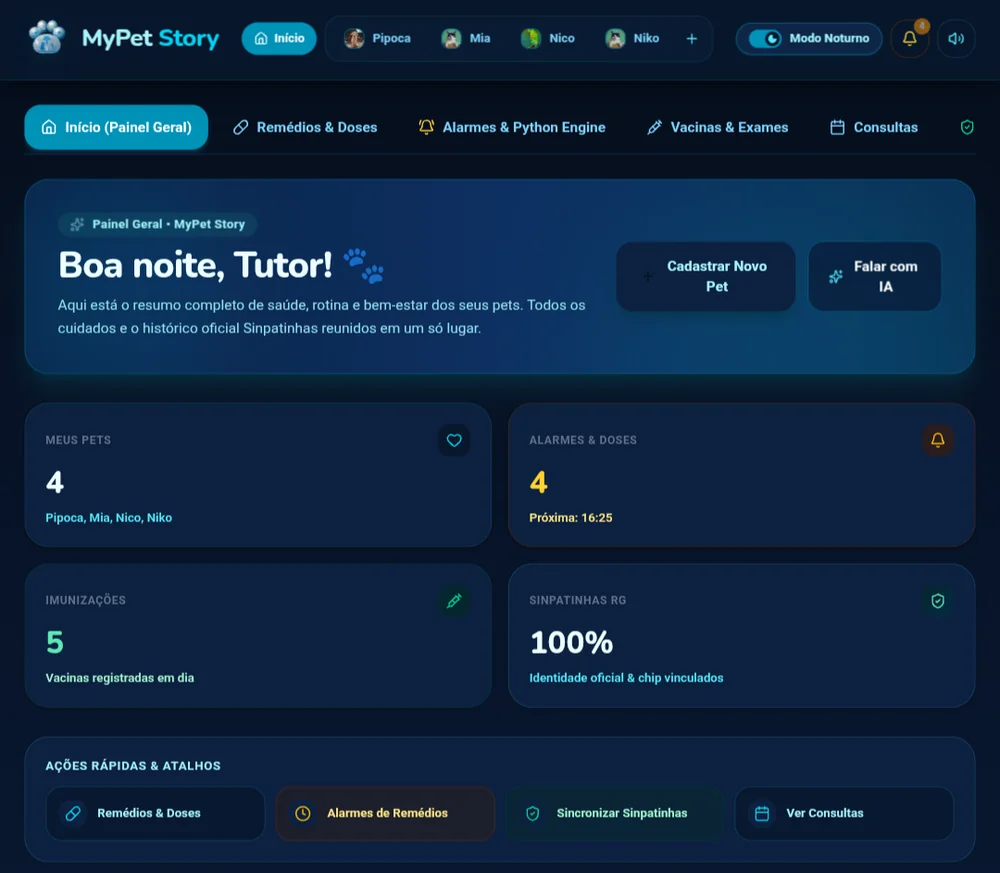Screen dimensions: 1000x873
Task: Open the shield tab after Consultas
Action: tap(967, 128)
